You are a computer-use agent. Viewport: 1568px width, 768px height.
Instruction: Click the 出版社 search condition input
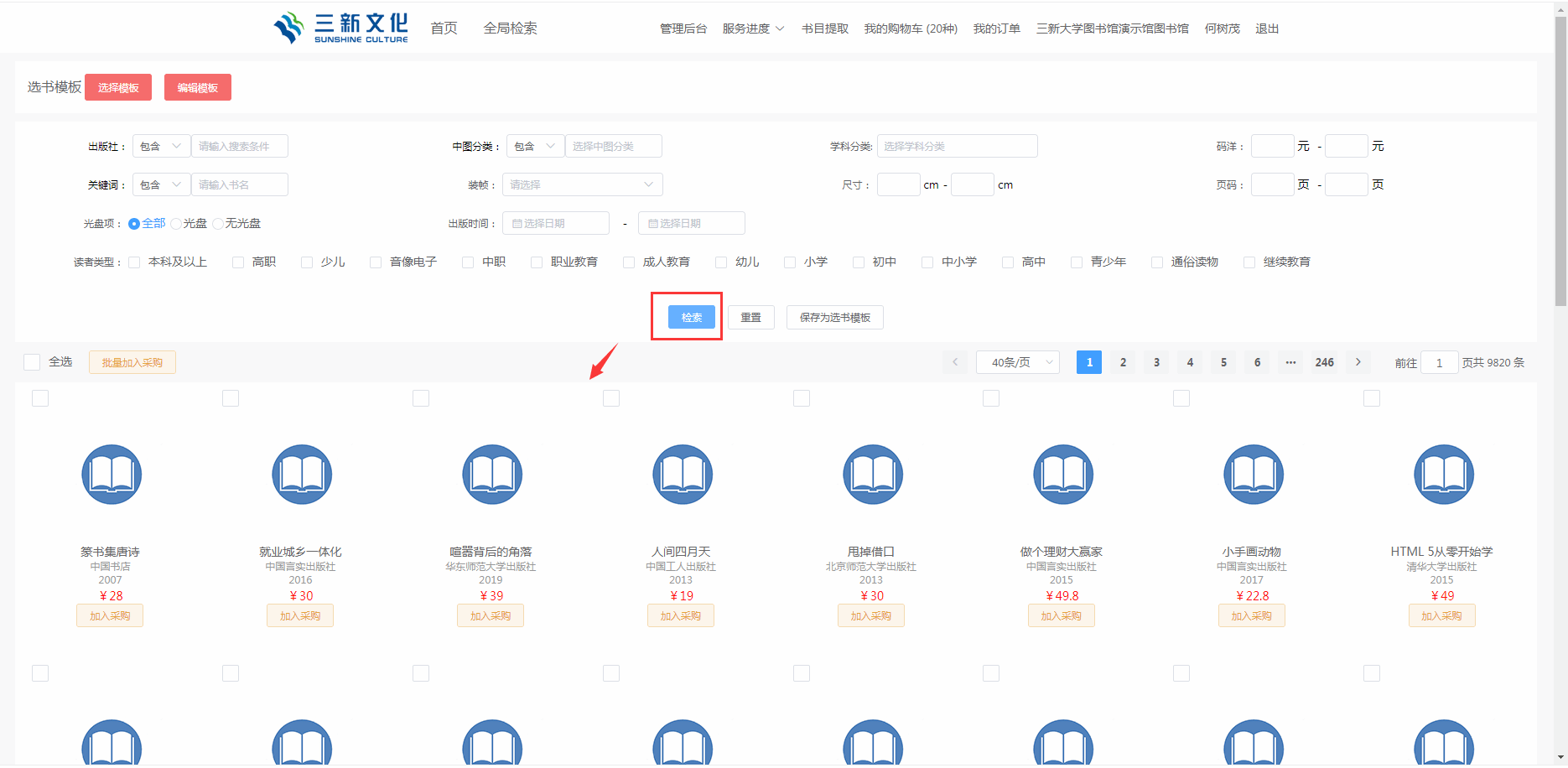point(239,146)
